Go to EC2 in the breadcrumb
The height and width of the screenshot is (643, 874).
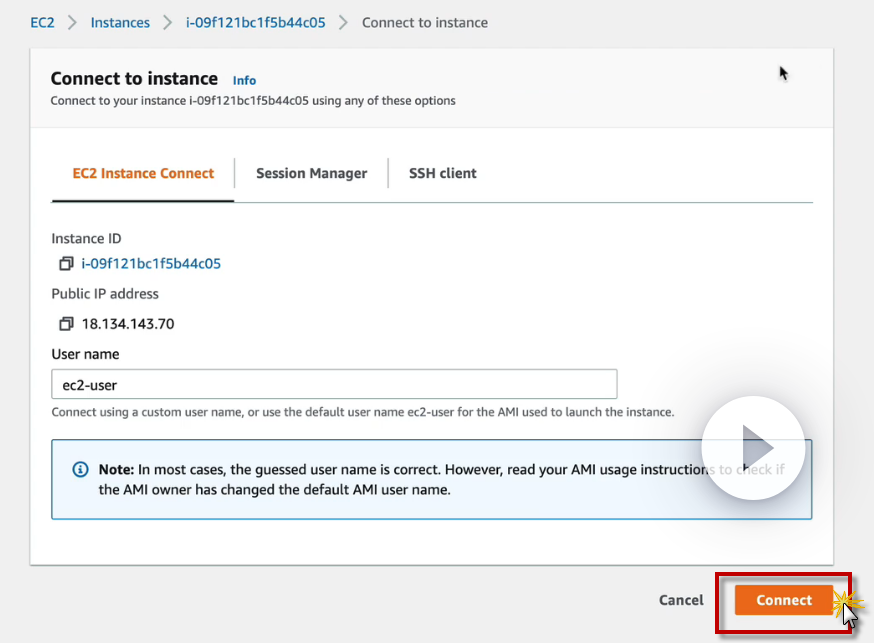(42, 23)
